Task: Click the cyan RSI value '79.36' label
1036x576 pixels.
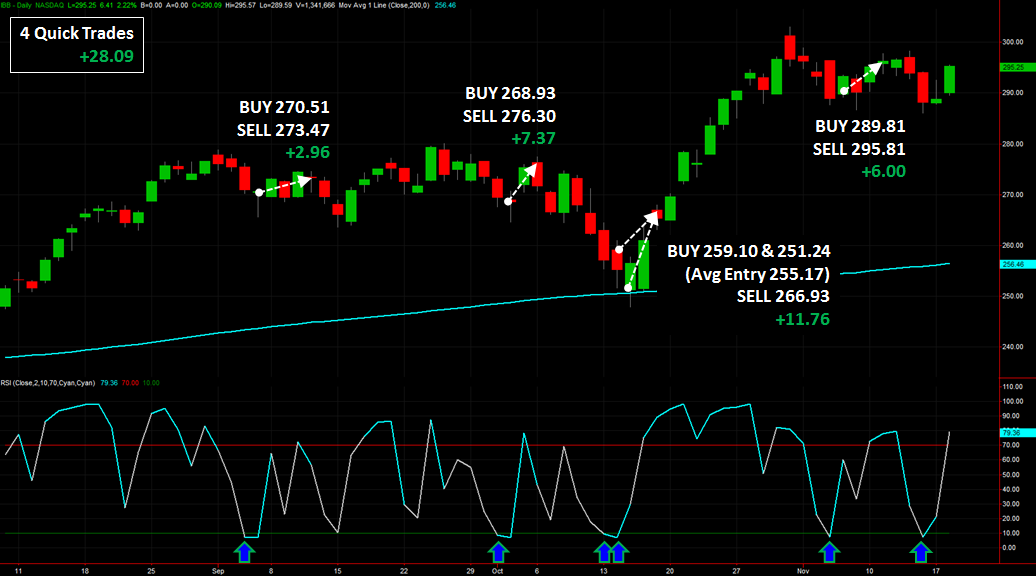Action: pos(109,383)
